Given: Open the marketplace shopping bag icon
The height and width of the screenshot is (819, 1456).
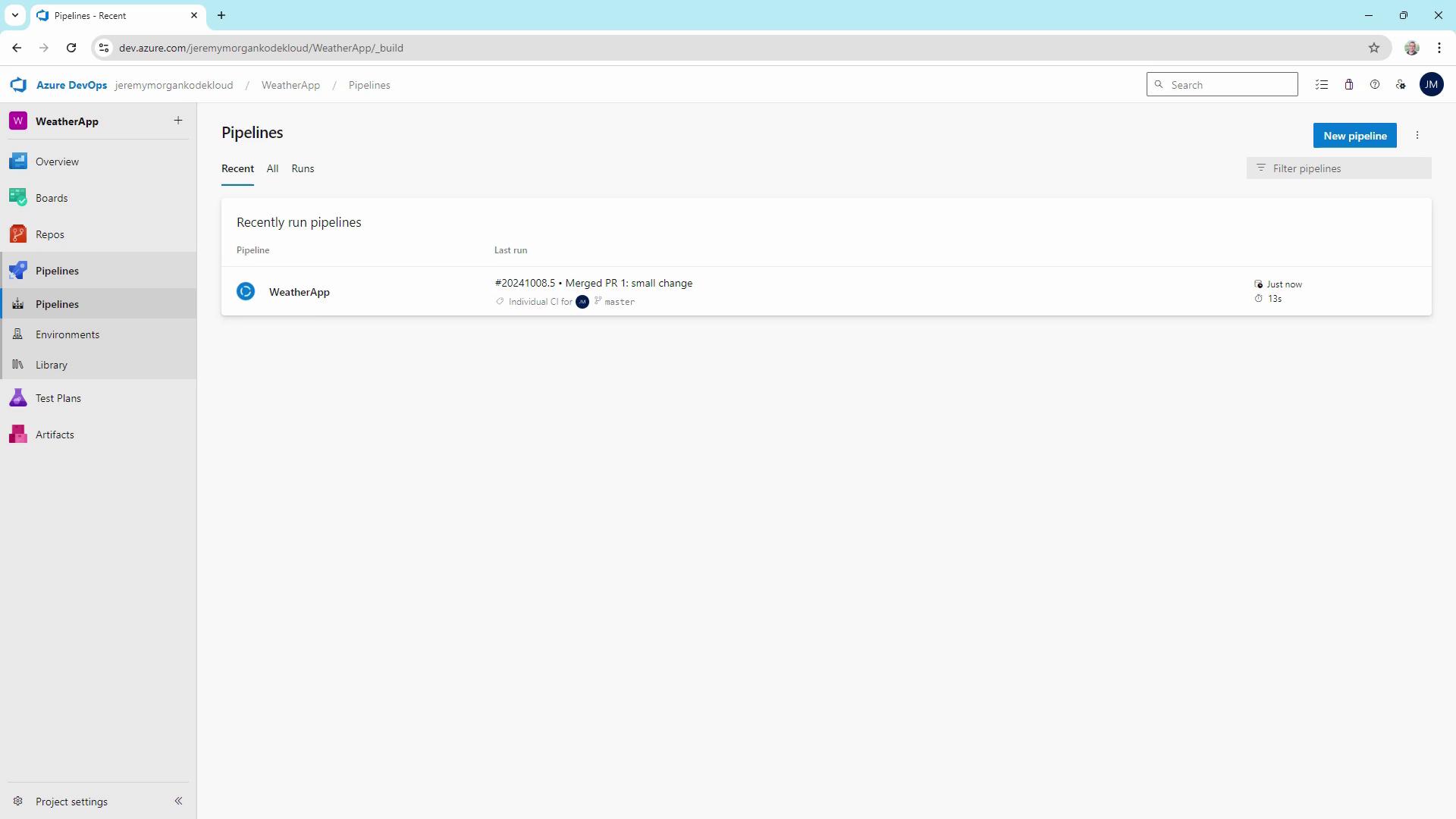Looking at the screenshot, I should 1349,85.
